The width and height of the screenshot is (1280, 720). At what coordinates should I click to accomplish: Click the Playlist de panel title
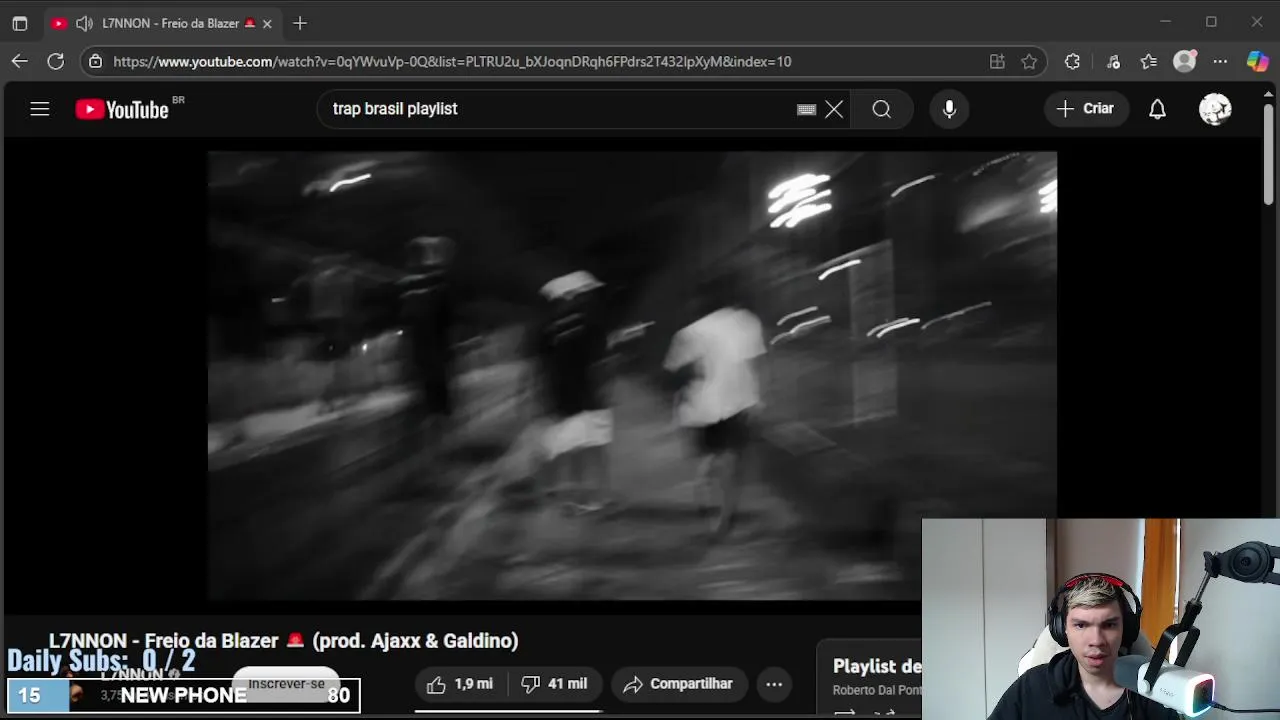(877, 666)
